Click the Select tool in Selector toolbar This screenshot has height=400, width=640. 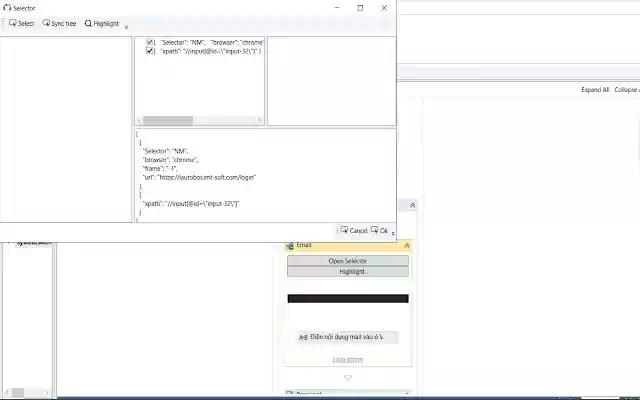tap(21, 23)
